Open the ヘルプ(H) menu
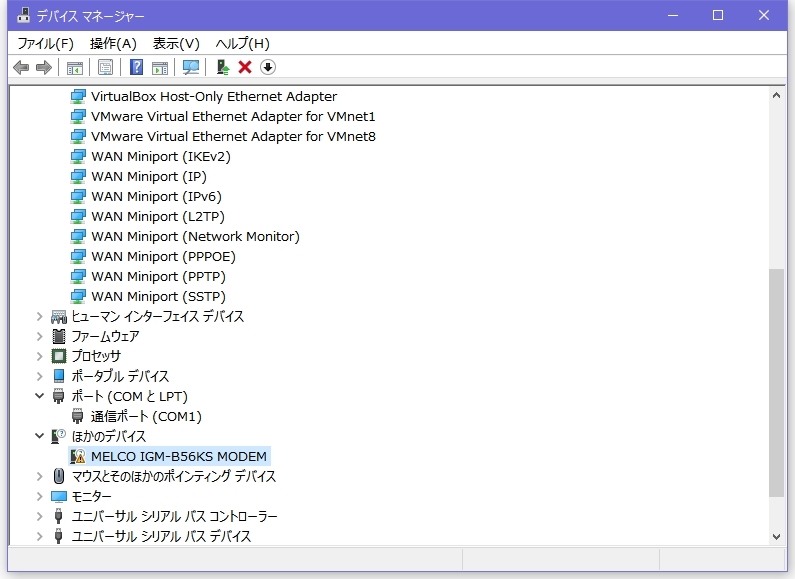Image resolution: width=795 pixels, height=579 pixels. click(242, 44)
